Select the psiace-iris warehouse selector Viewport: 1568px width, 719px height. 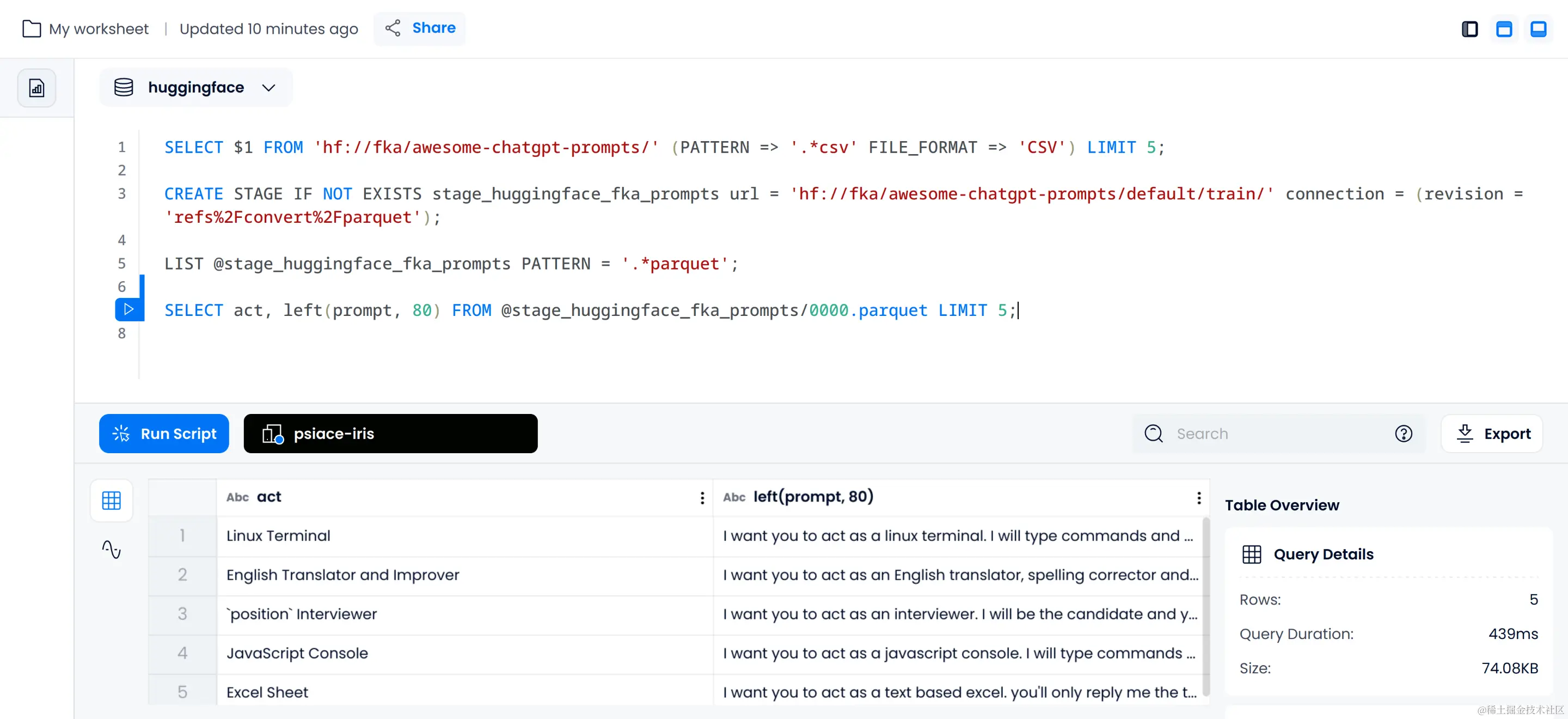390,434
